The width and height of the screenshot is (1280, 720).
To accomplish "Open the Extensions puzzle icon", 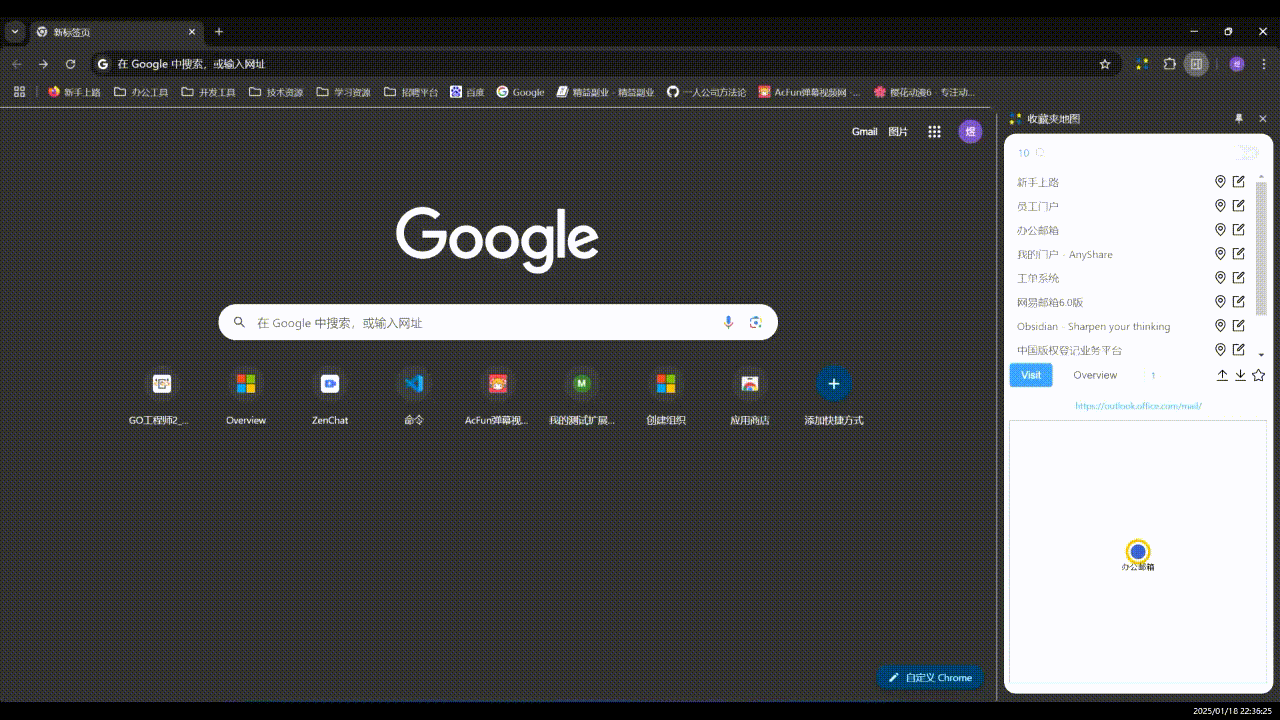I will click(1169, 64).
